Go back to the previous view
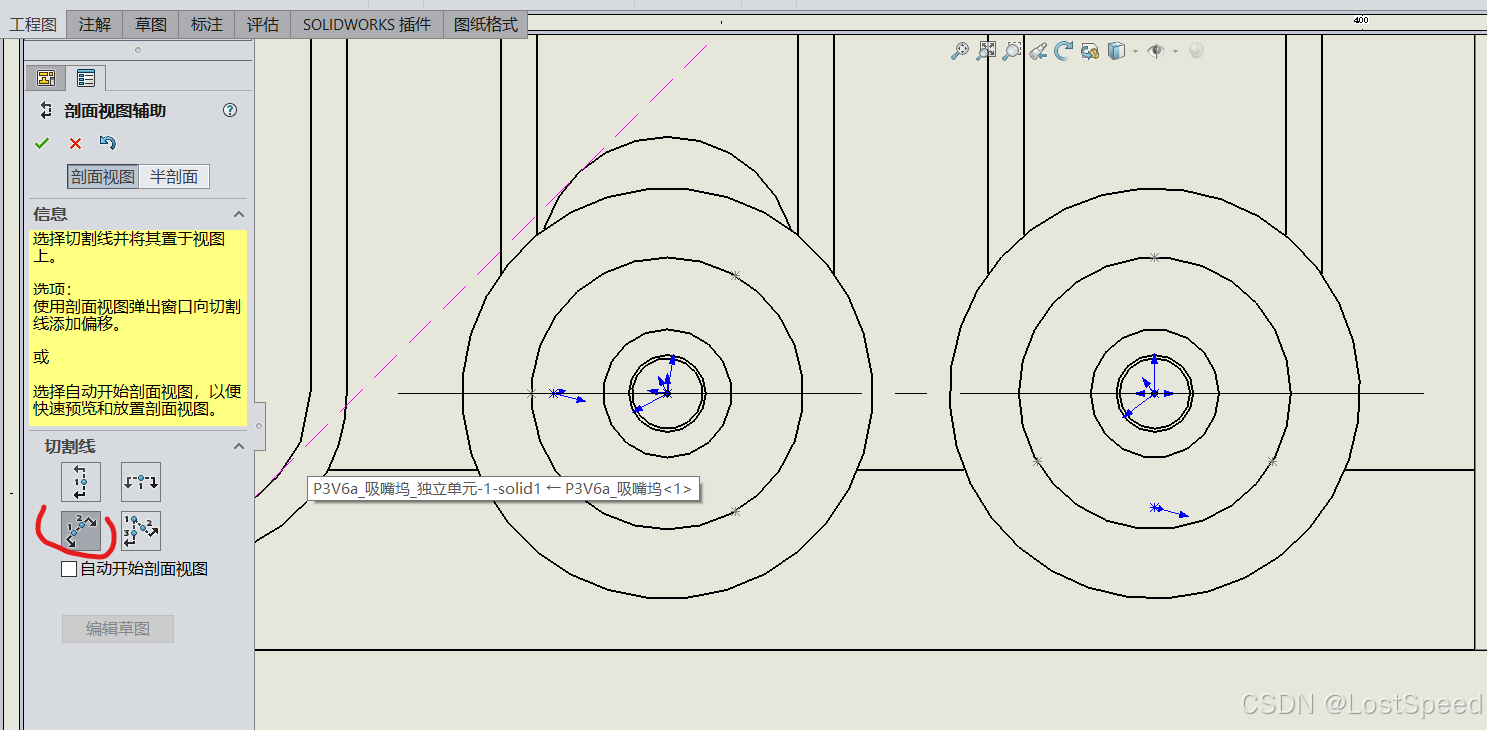 [x=1038, y=51]
